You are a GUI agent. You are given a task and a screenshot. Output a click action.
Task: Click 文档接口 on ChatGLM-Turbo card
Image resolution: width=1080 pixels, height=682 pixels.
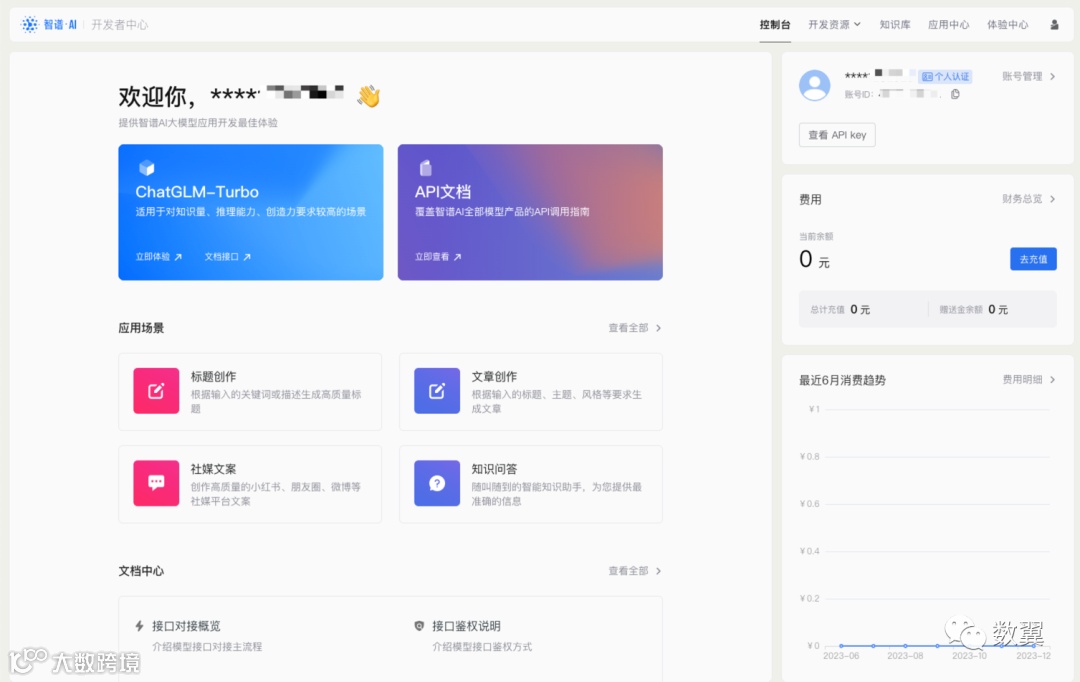point(227,257)
